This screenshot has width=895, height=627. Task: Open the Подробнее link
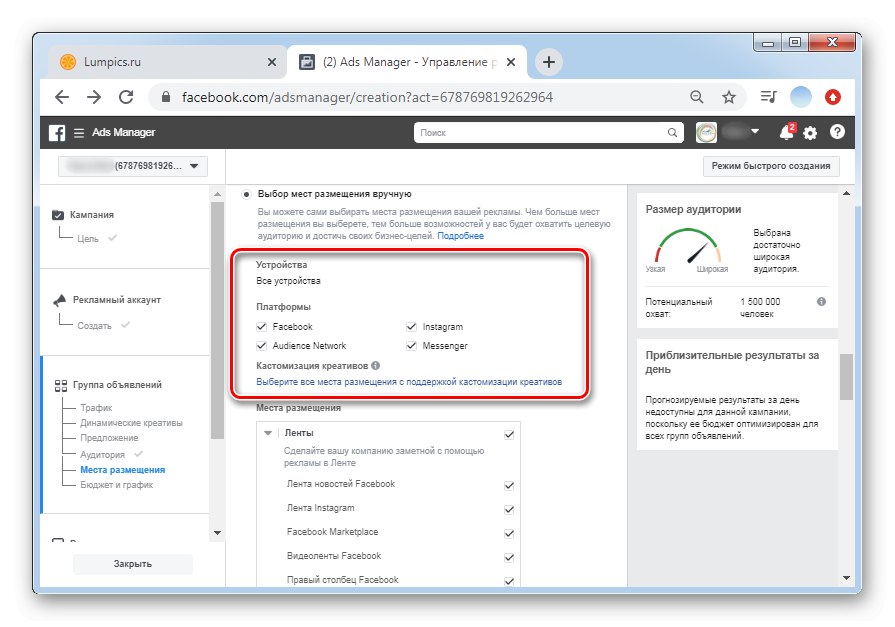[461, 236]
